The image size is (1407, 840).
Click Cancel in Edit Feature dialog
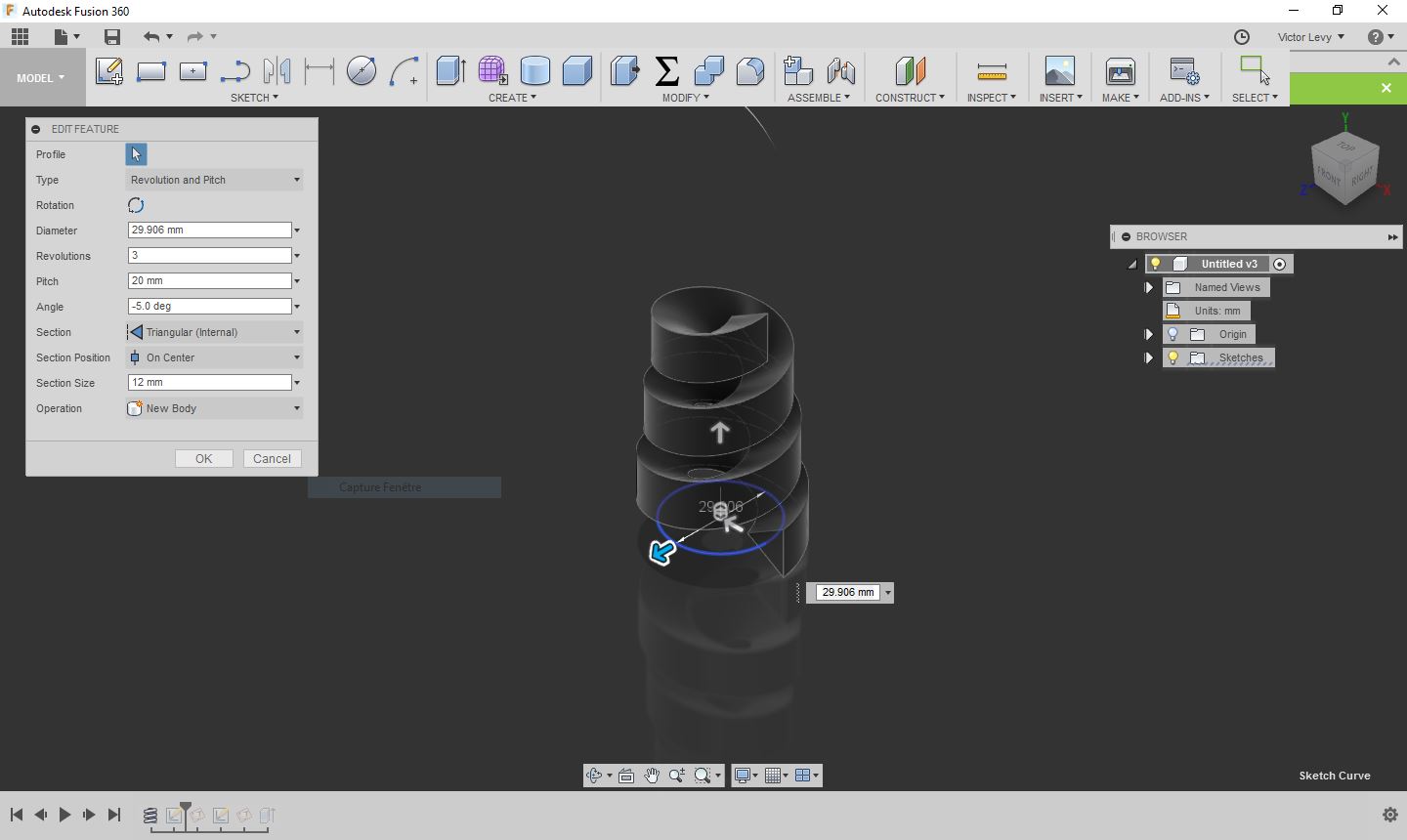(272, 459)
